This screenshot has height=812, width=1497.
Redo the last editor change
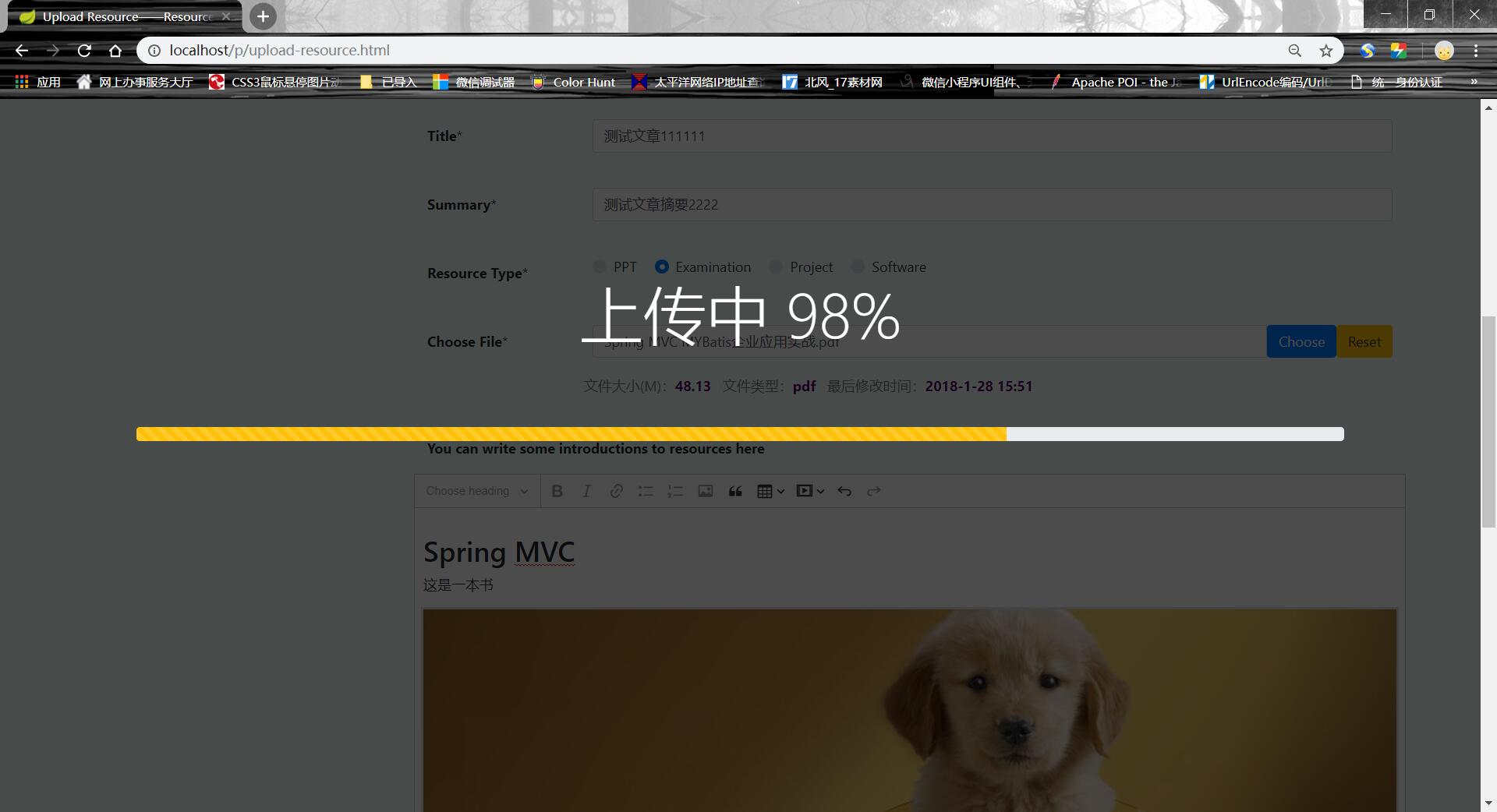pos(874,491)
